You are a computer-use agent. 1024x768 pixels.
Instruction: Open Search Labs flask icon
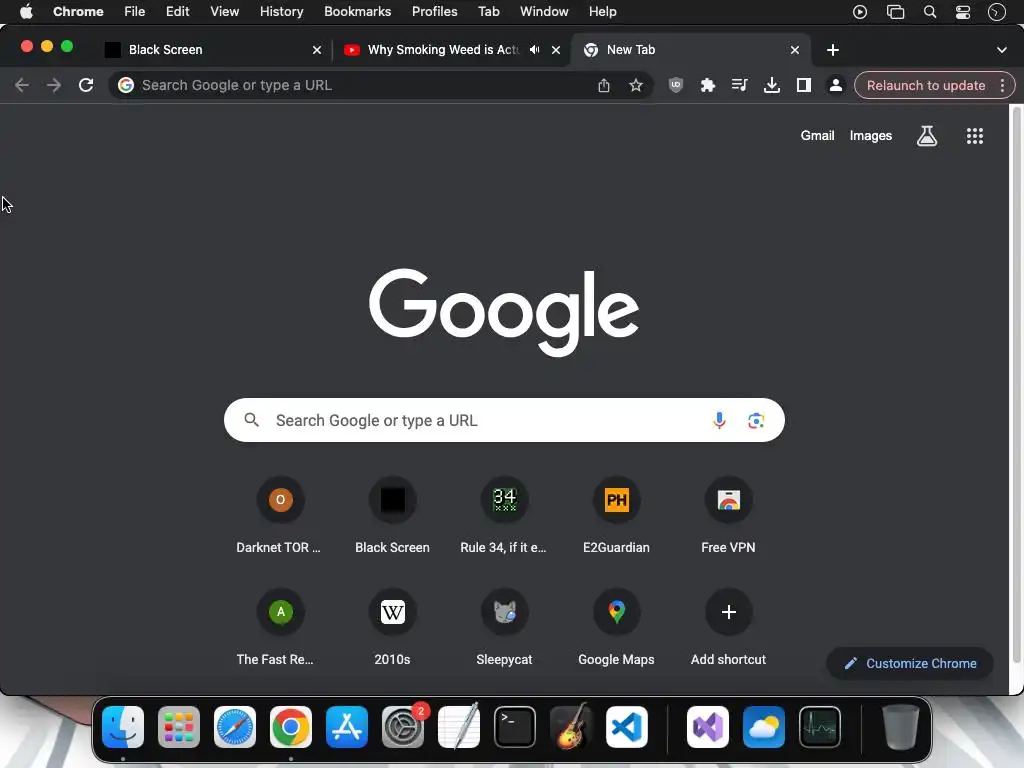pos(927,136)
